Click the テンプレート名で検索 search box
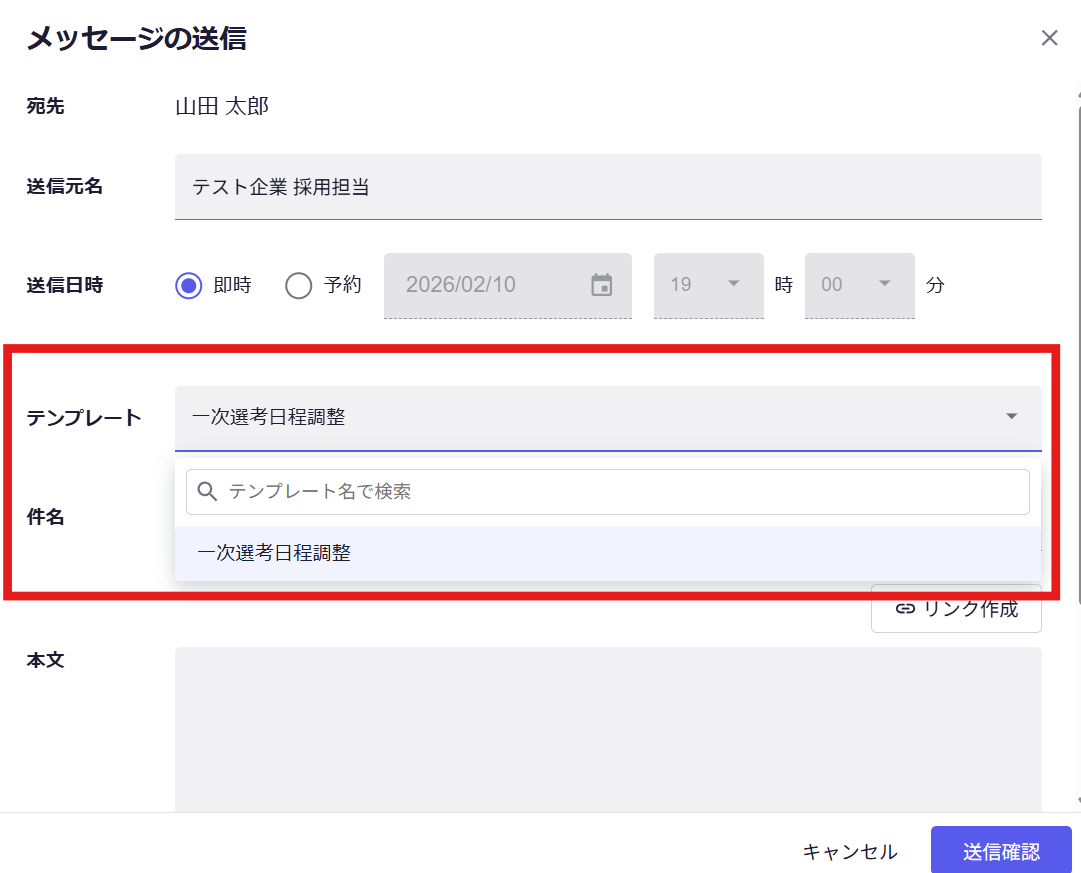 coord(620,492)
